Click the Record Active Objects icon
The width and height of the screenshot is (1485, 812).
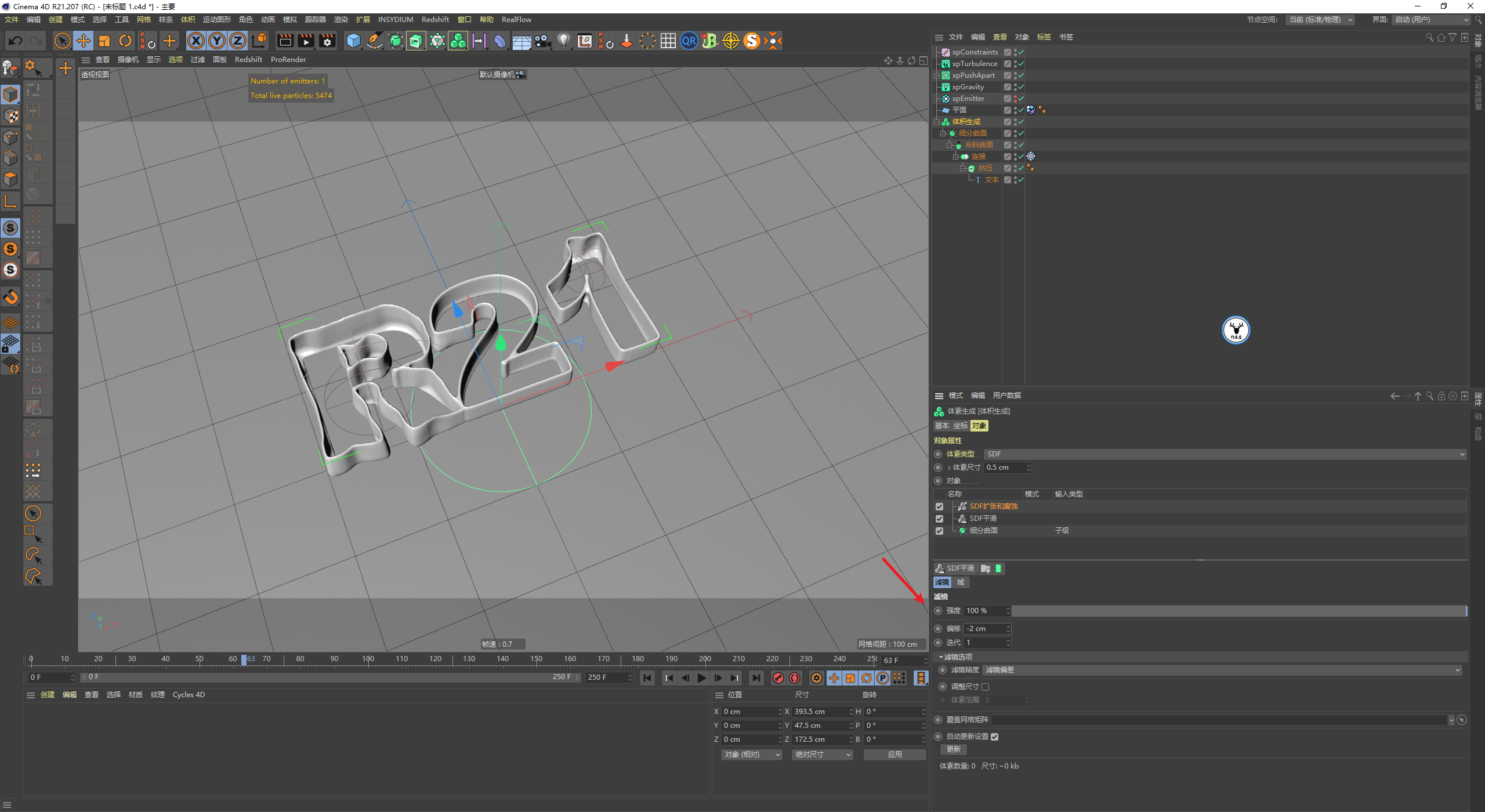pyautogui.click(x=778, y=678)
